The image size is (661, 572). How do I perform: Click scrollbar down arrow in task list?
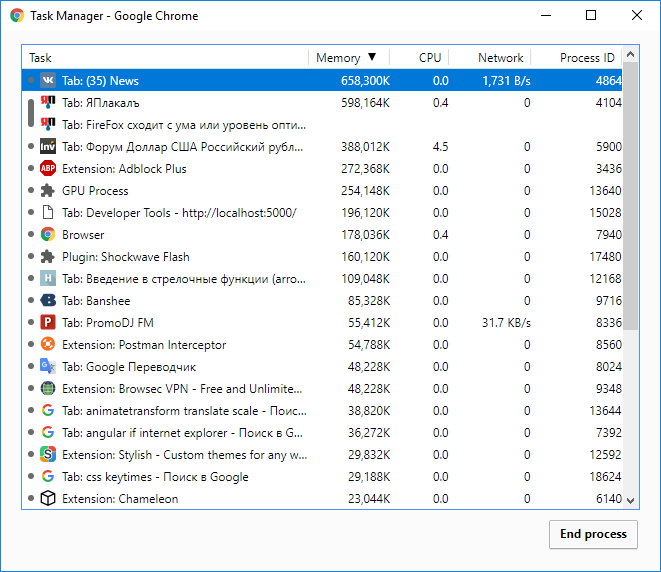point(631,500)
